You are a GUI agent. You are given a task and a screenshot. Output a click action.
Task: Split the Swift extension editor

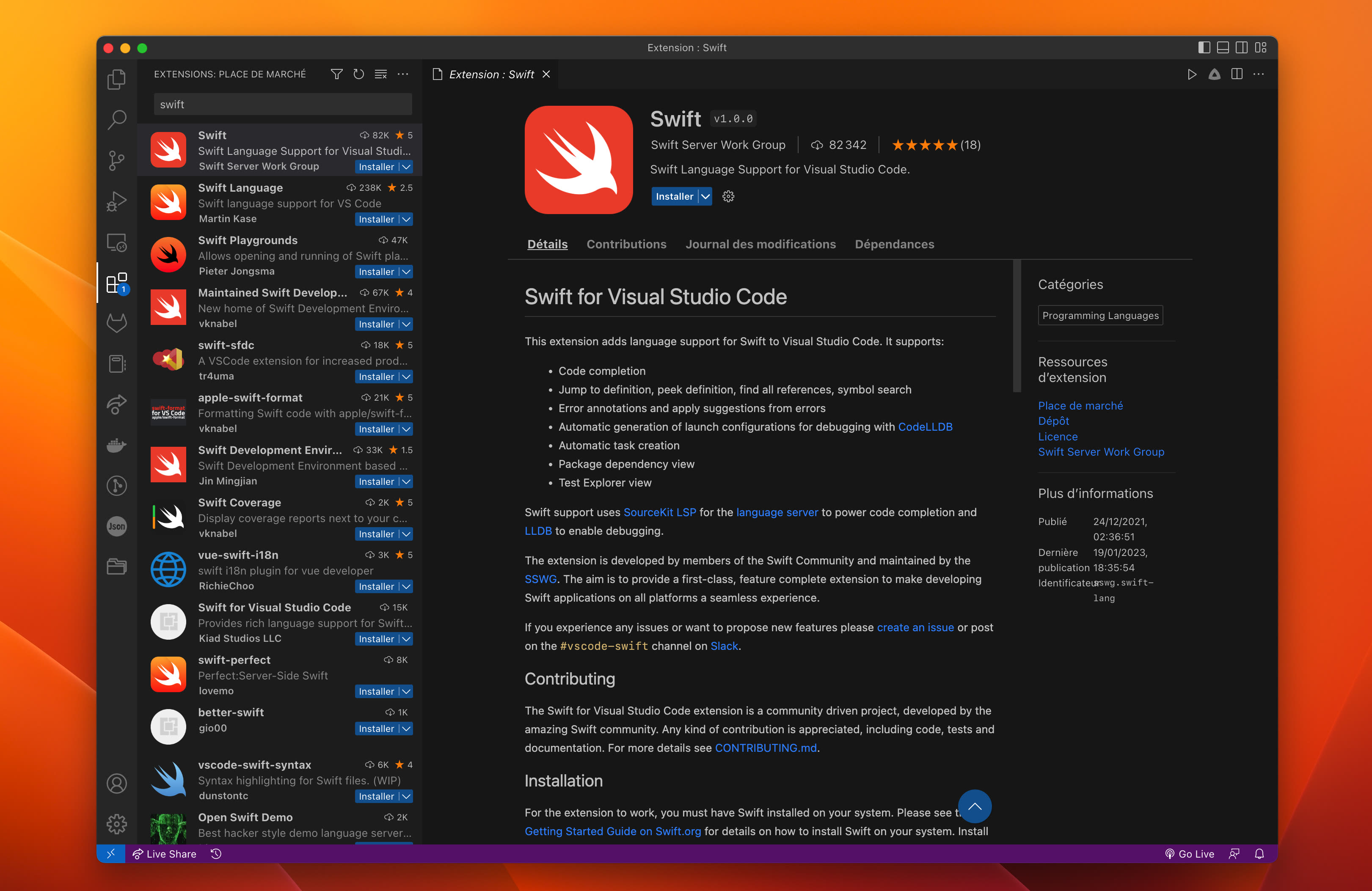(x=1237, y=74)
